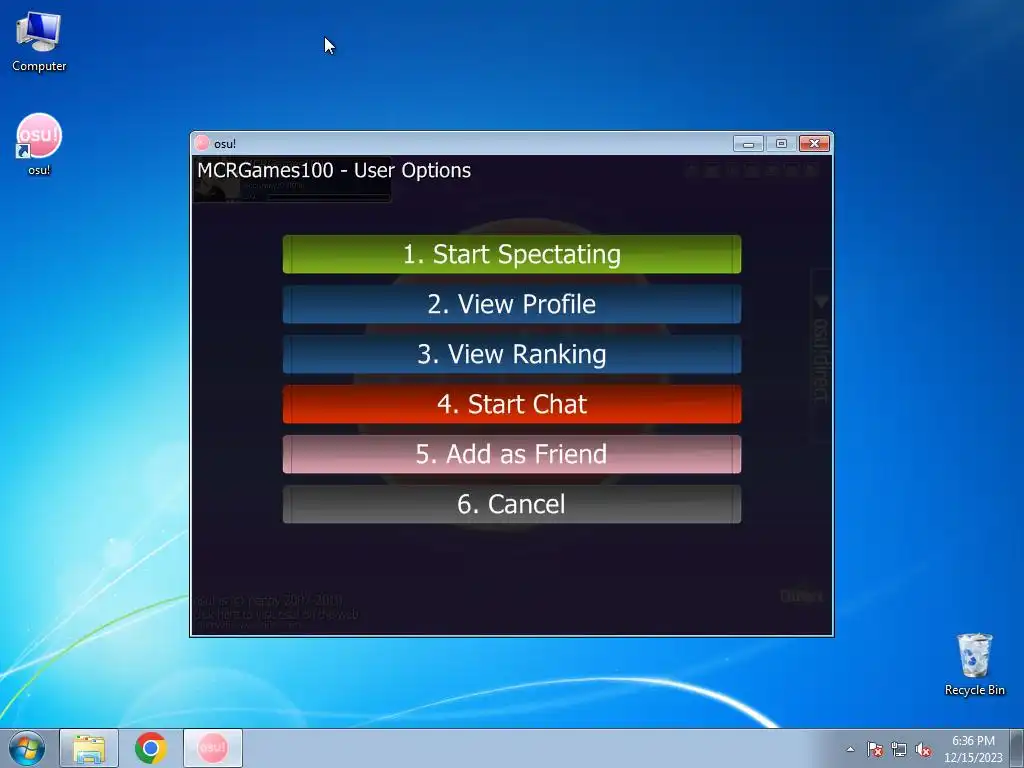Launch Google Chrome from taskbar

click(x=151, y=748)
